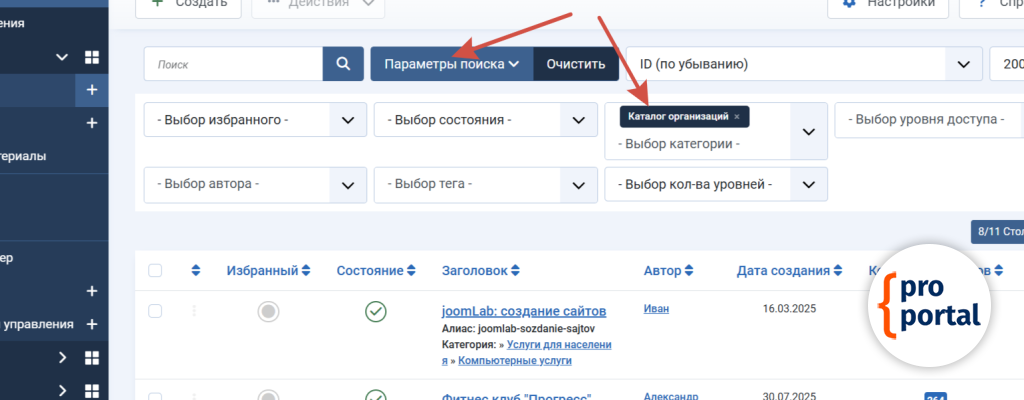Image resolution: width=1024 pixels, height=400 pixels.
Task: Click into the 'Поиск' text field
Action: 233,64
